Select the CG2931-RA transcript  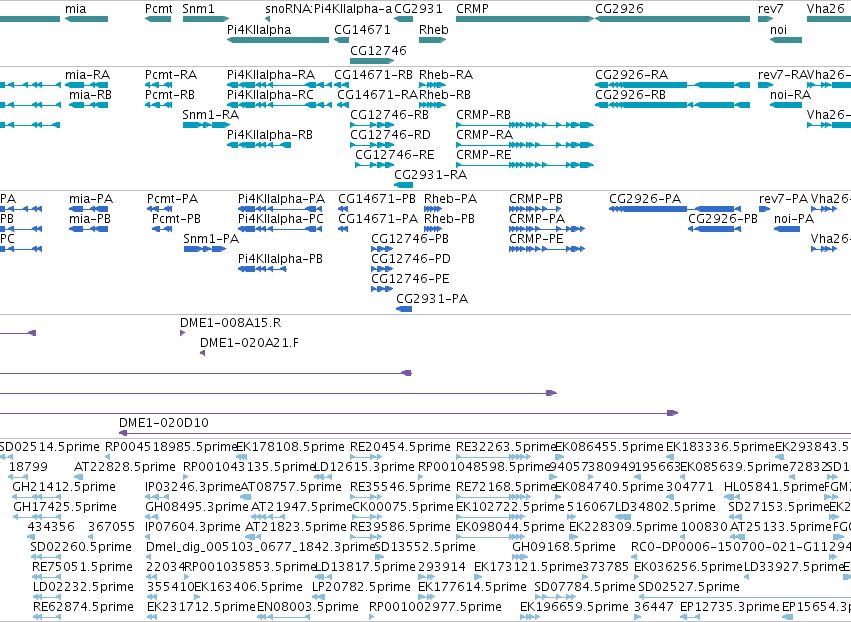coord(403,185)
